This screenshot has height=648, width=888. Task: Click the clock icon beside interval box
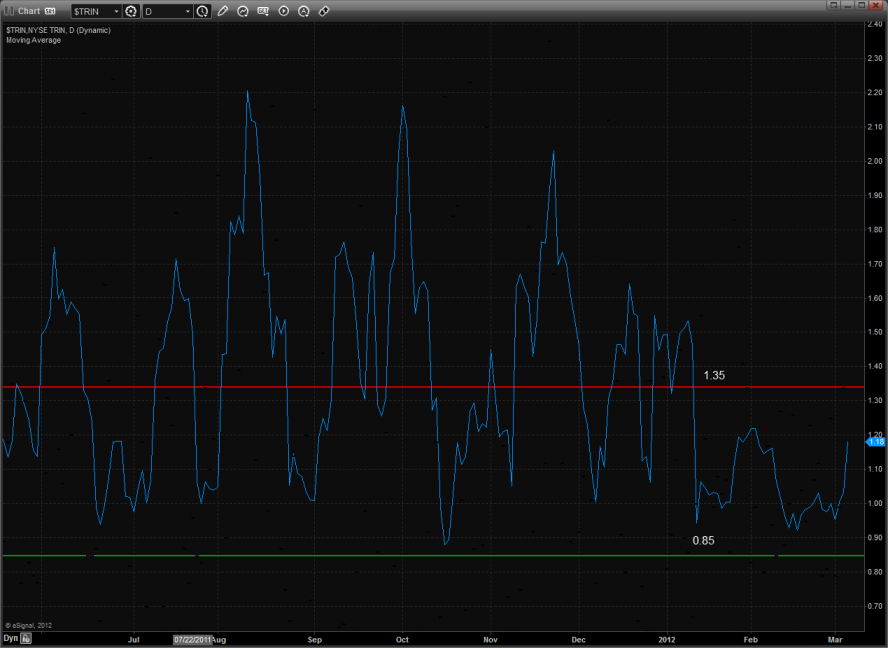[x=203, y=11]
